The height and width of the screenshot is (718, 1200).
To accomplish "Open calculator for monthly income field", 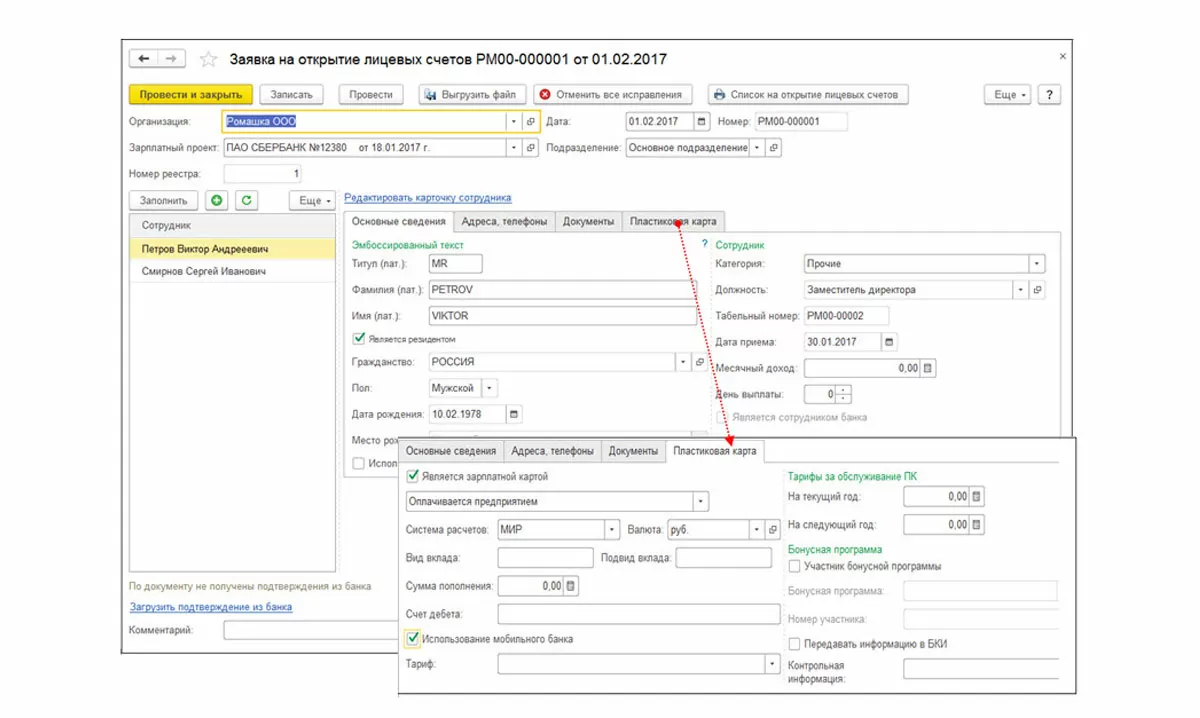I will pyautogui.click(x=928, y=368).
